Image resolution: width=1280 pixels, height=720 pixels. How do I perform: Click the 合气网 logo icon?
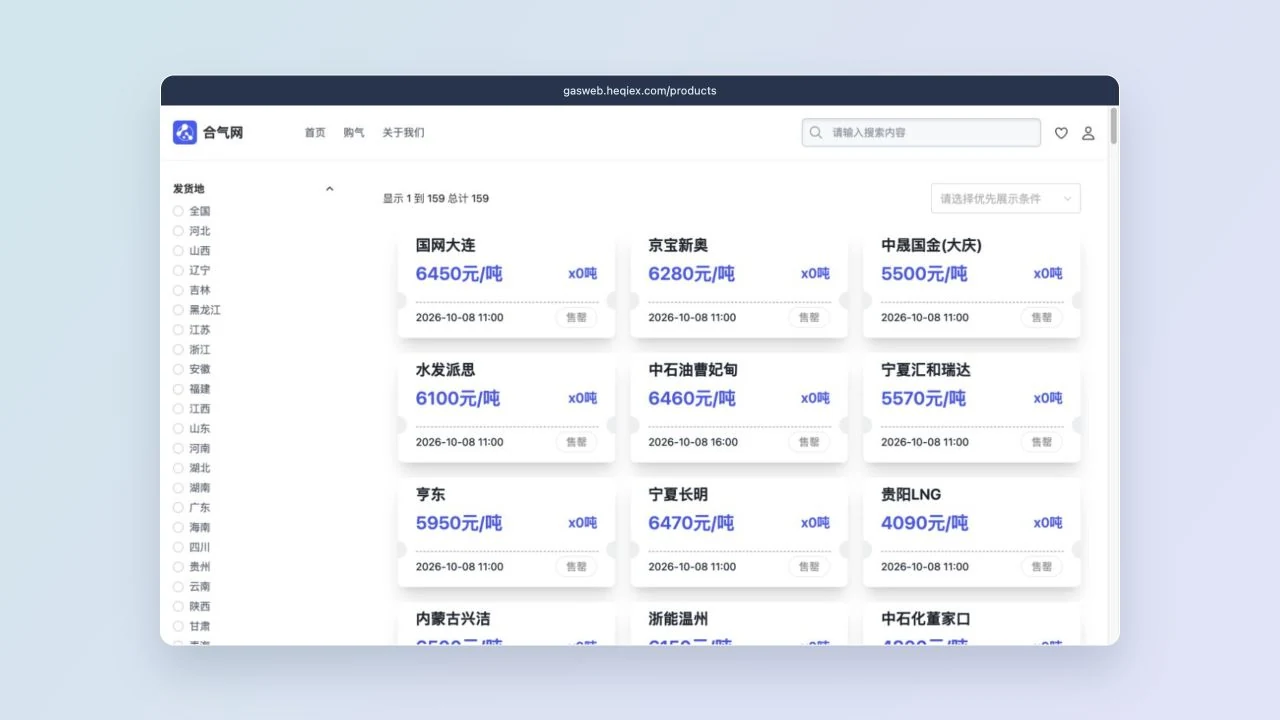[185, 132]
